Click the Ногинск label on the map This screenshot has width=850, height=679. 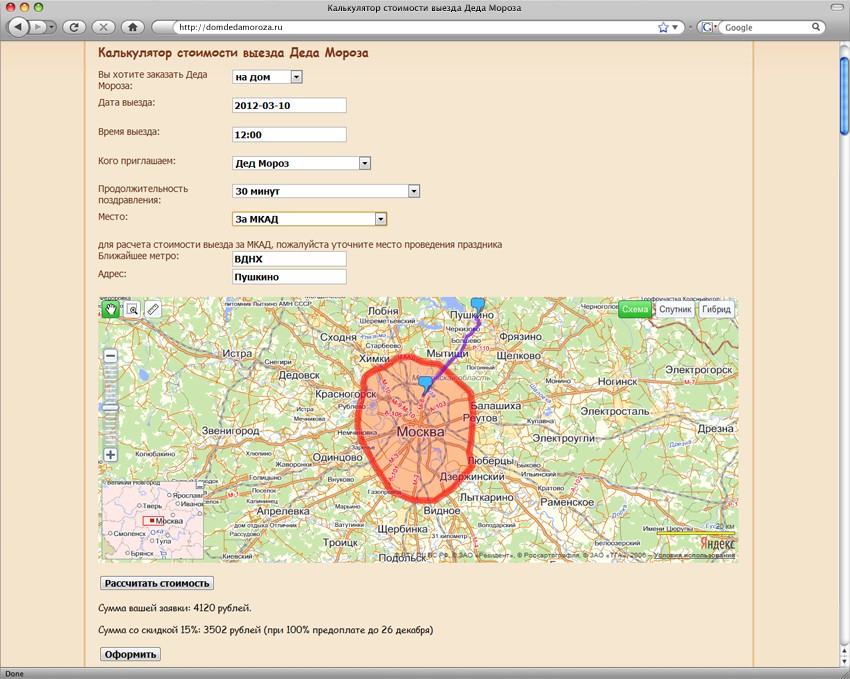point(617,381)
